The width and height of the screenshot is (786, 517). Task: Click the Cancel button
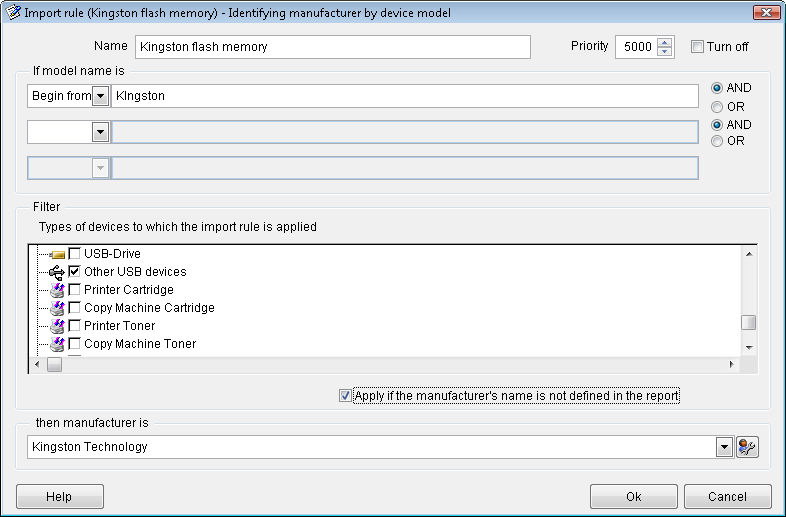pos(727,497)
